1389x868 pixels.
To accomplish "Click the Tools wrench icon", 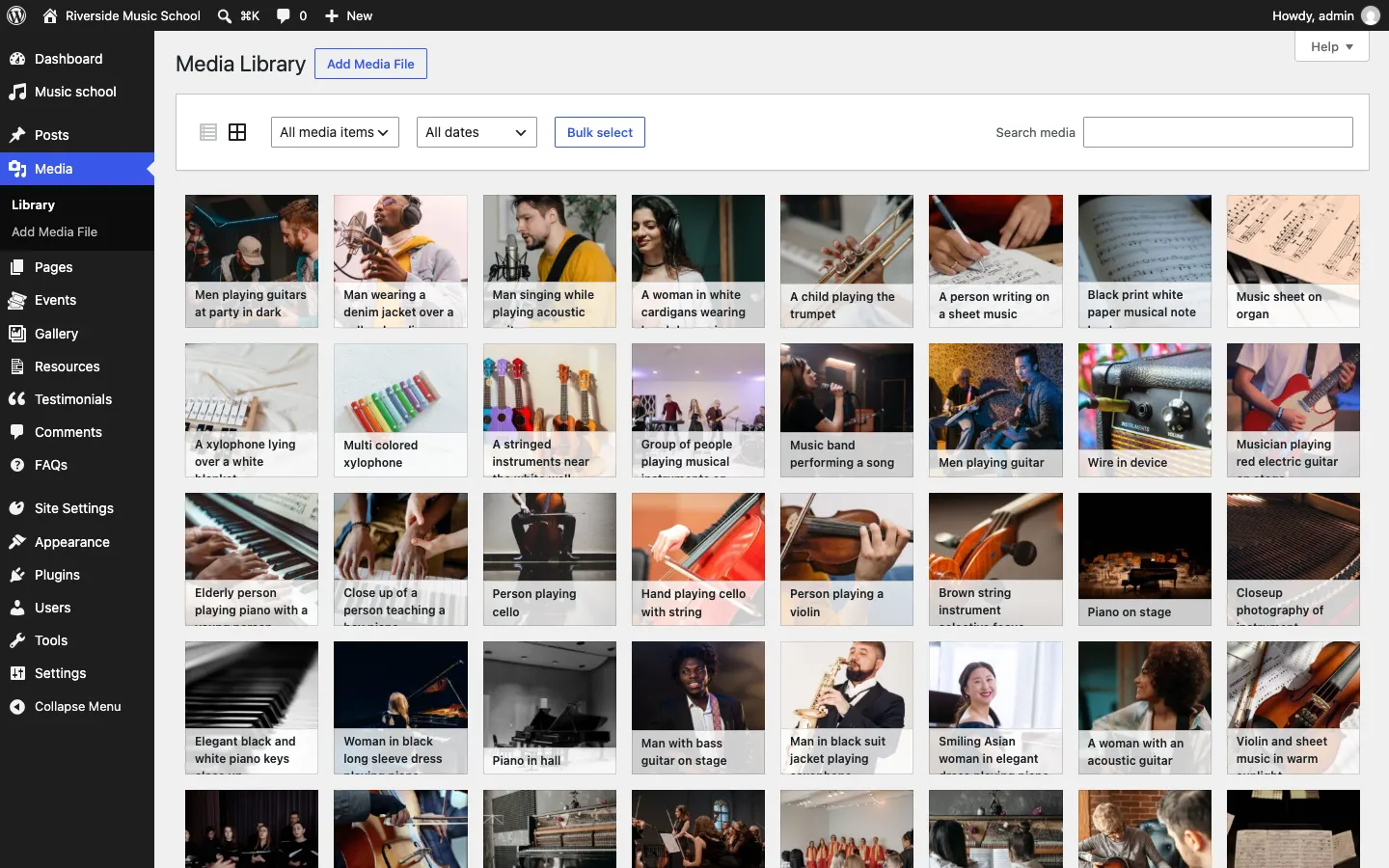I will point(17,640).
